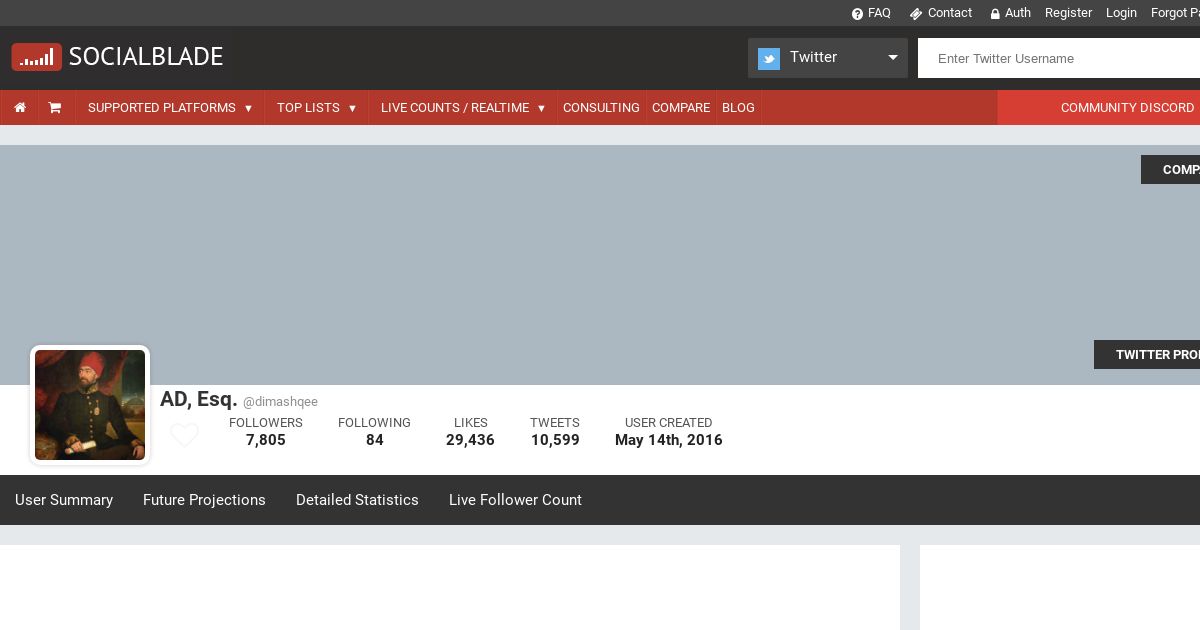
Task: Open the Community Discord button
Action: (x=1099, y=107)
